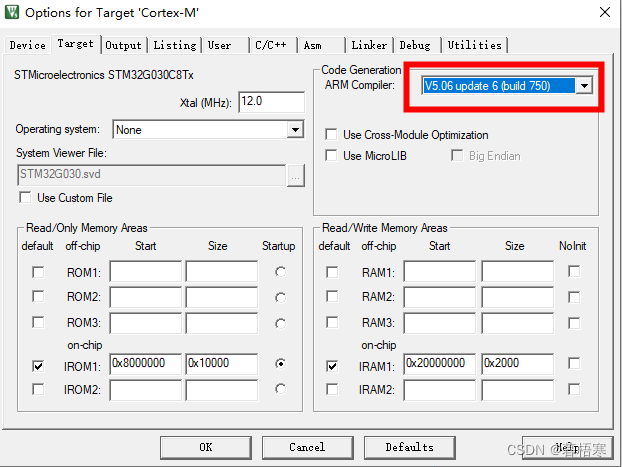The height and width of the screenshot is (467, 622).
Task: Check the ROM1 default checkbox
Action: pos(38,272)
